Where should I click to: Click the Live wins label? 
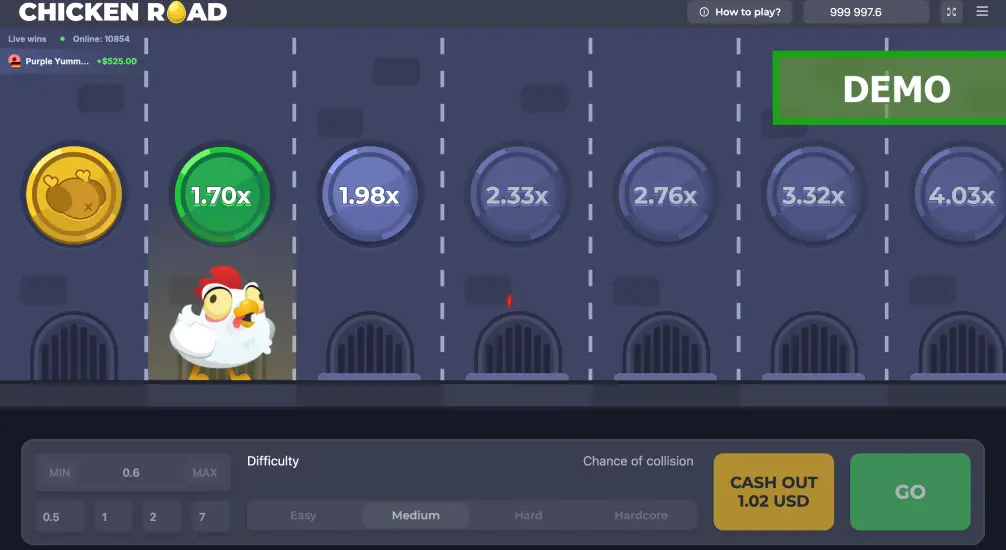point(27,39)
